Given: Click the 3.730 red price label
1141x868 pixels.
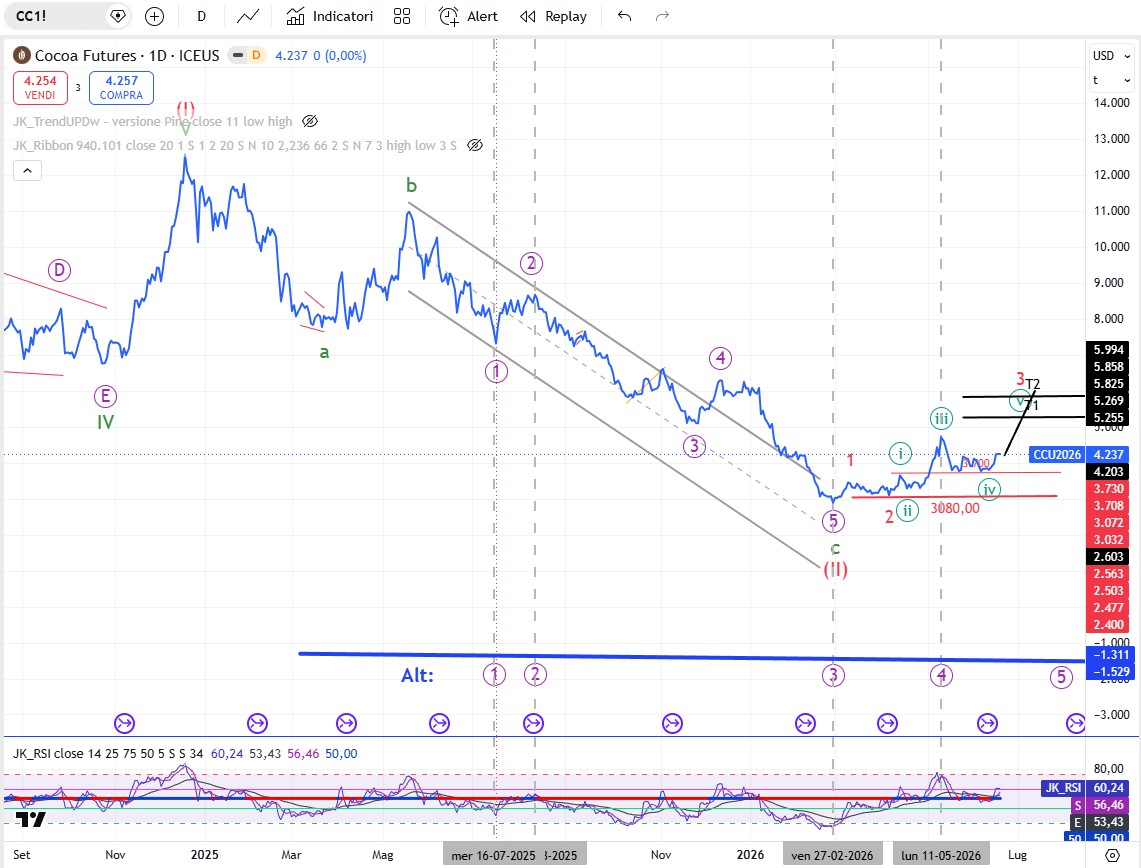Looking at the screenshot, I should click(1109, 489).
